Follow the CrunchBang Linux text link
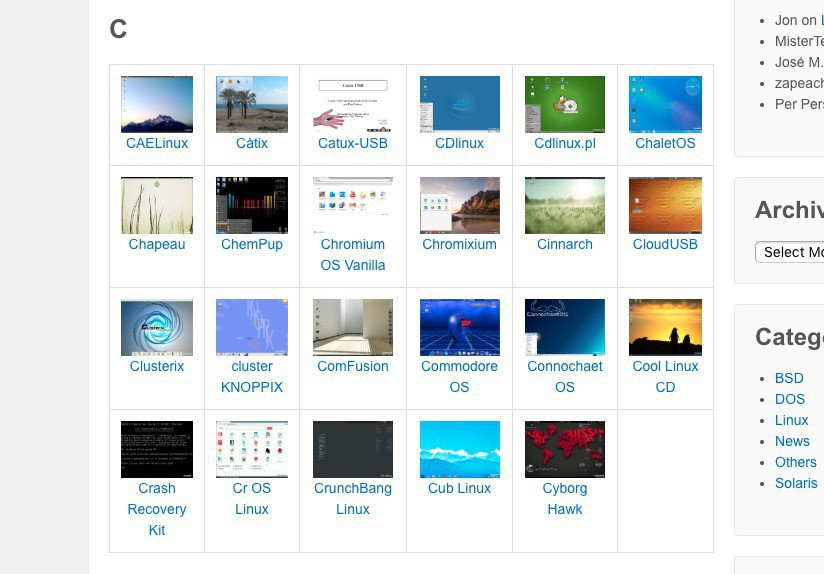824x574 pixels. pyautogui.click(x=353, y=498)
